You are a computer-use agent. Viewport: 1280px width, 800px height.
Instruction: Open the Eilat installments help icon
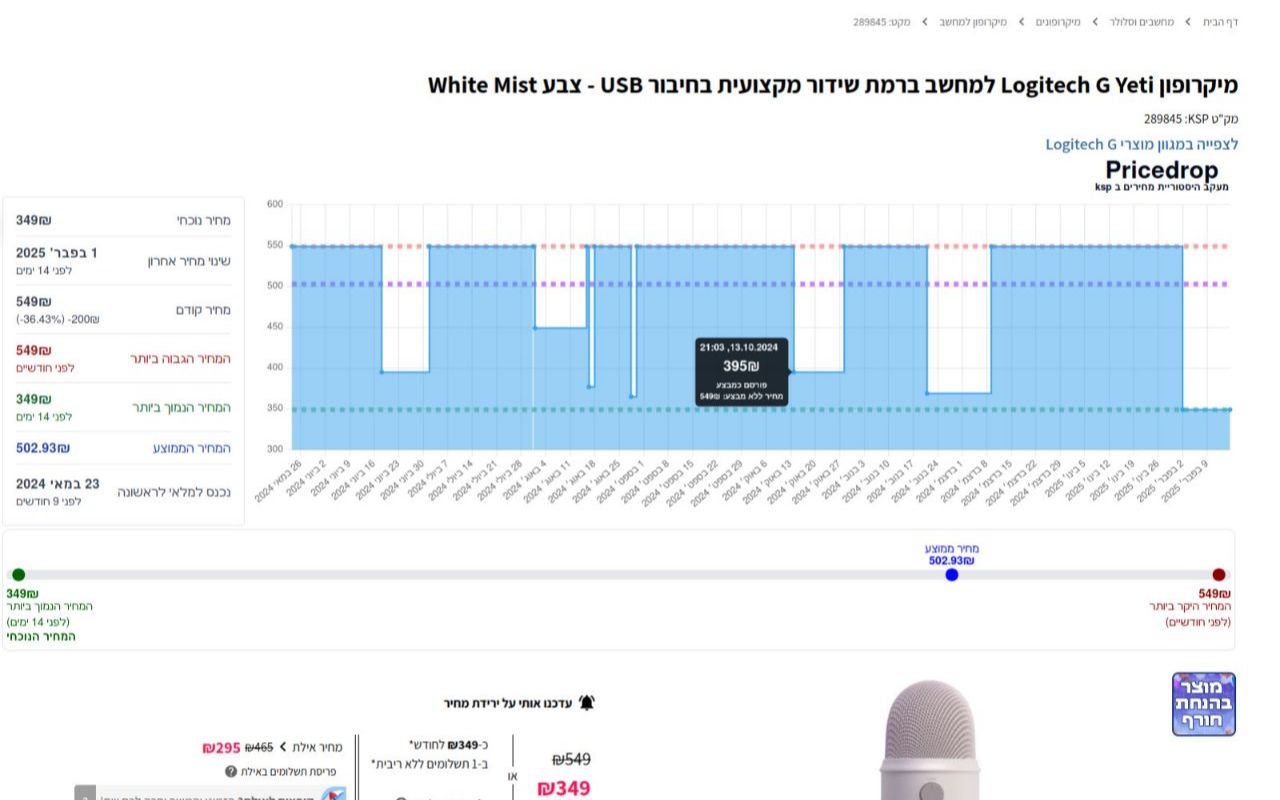[x=231, y=772]
